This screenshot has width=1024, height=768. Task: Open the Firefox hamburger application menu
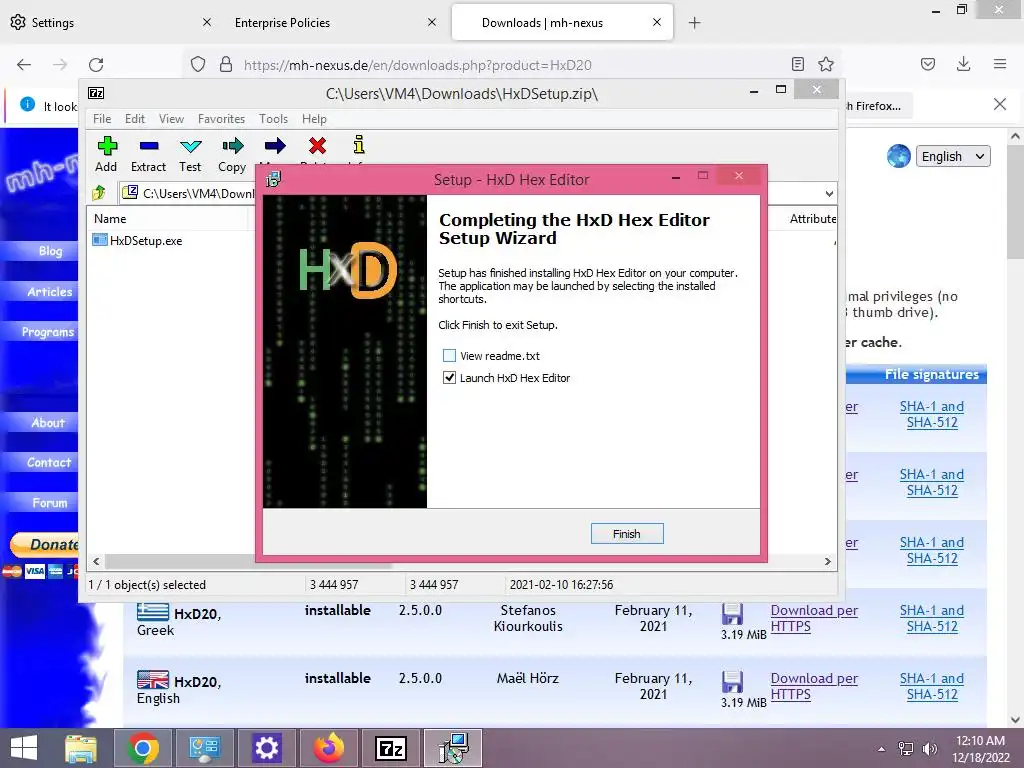click(1000, 64)
